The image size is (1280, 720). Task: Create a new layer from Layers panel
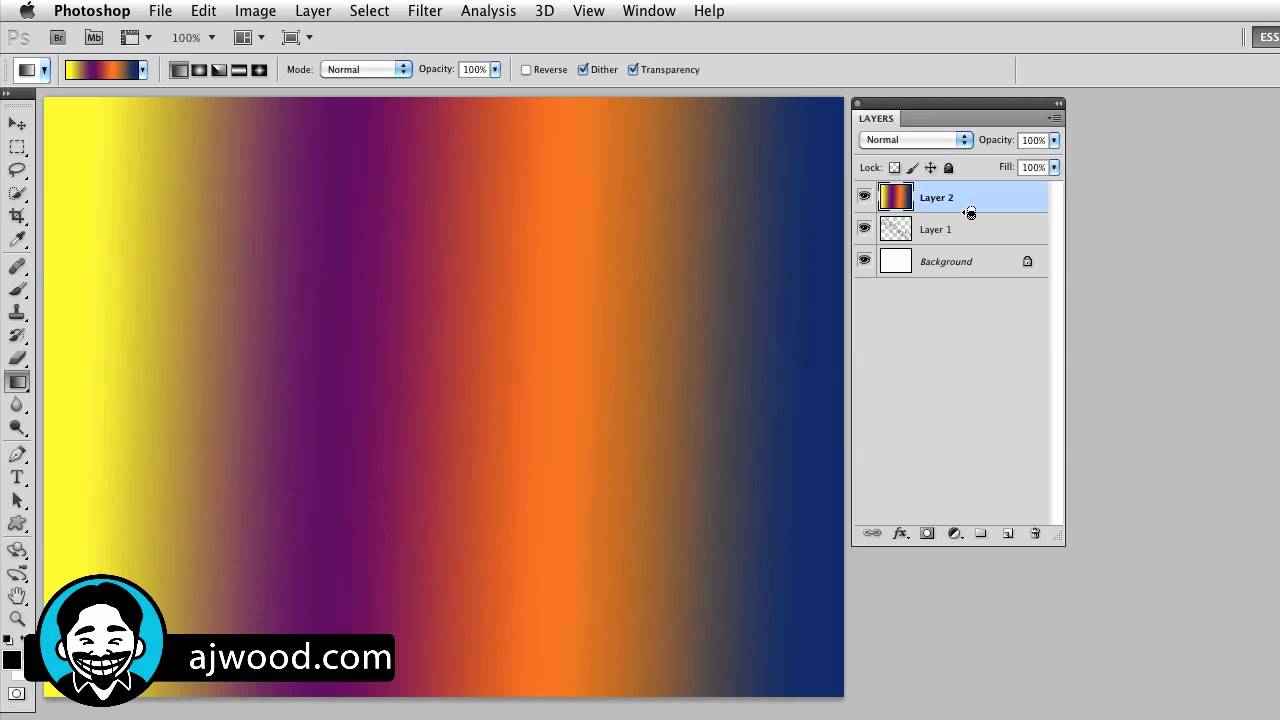(1008, 534)
